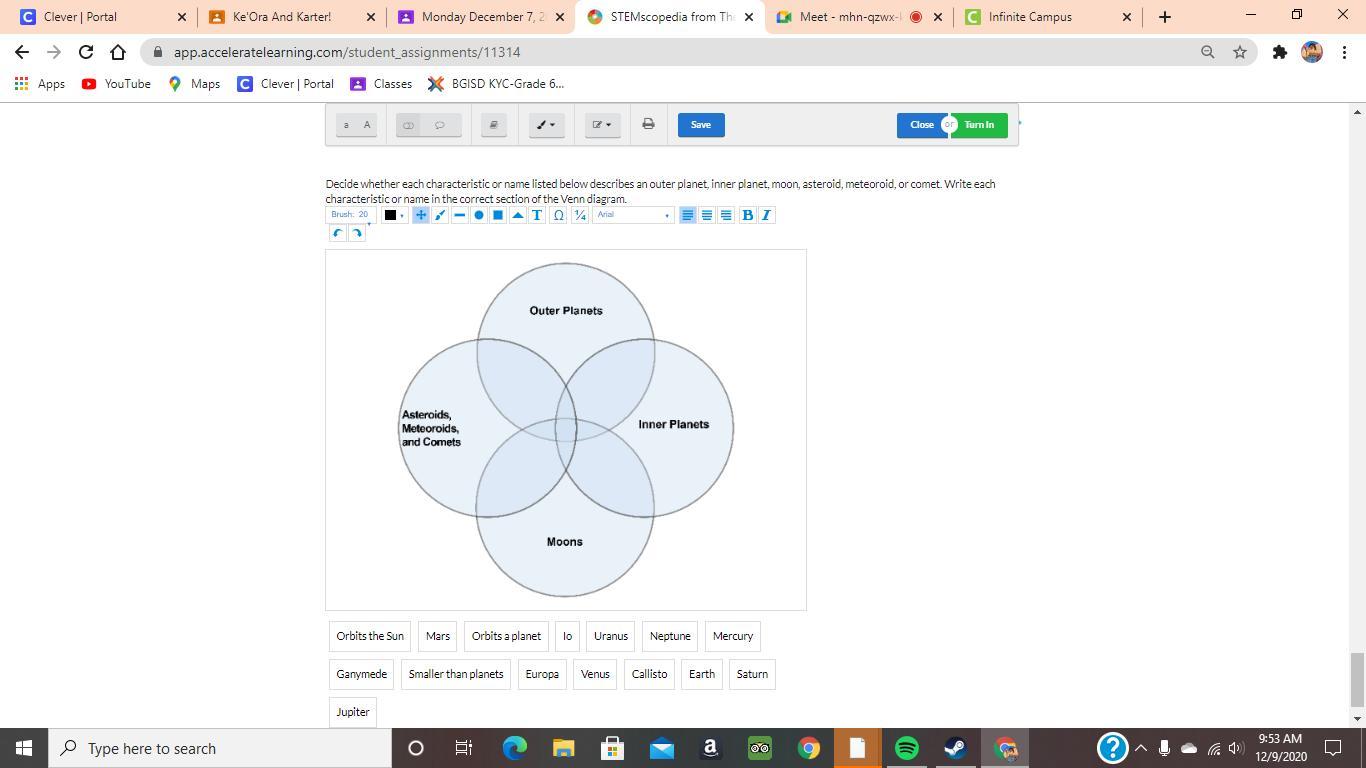Open the BGISD KYC-Grade 6 bookmark
Image resolution: width=1366 pixels, height=768 pixels.
point(496,84)
